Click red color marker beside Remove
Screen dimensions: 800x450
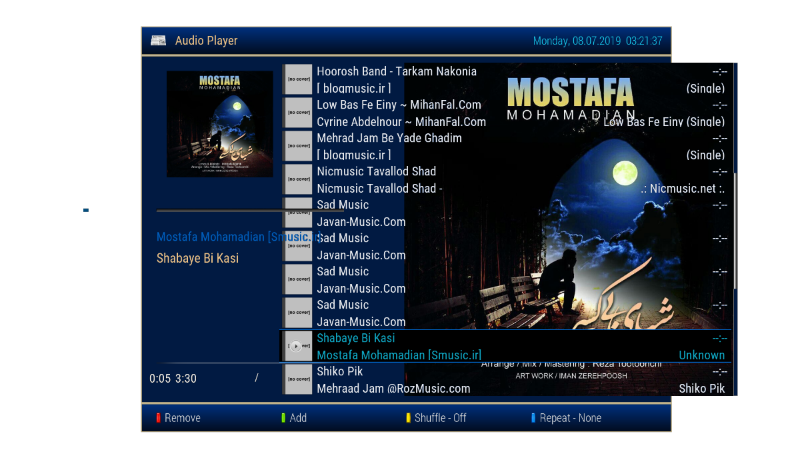pyautogui.click(x=158, y=418)
